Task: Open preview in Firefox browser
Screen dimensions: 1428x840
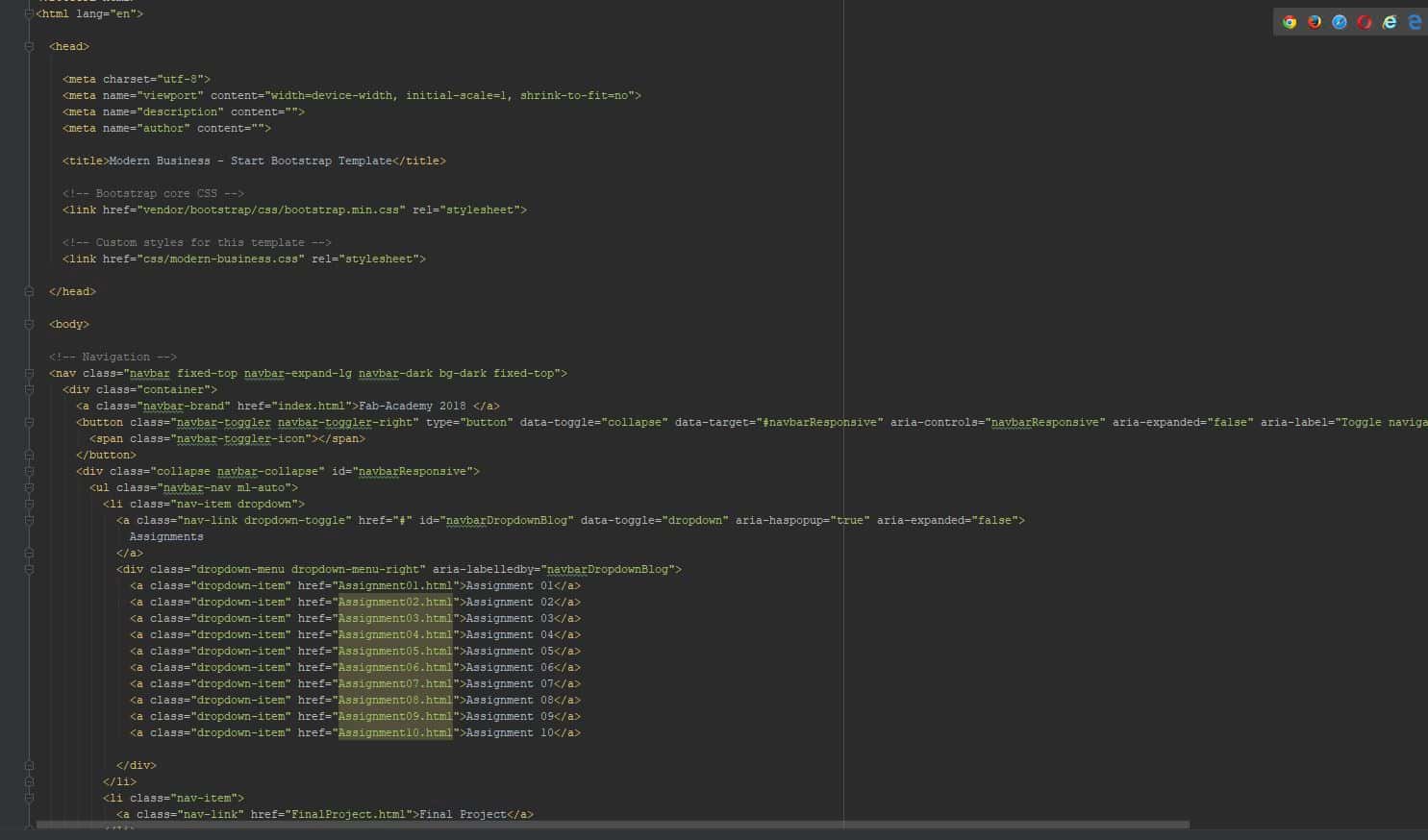Action: coord(1315,22)
